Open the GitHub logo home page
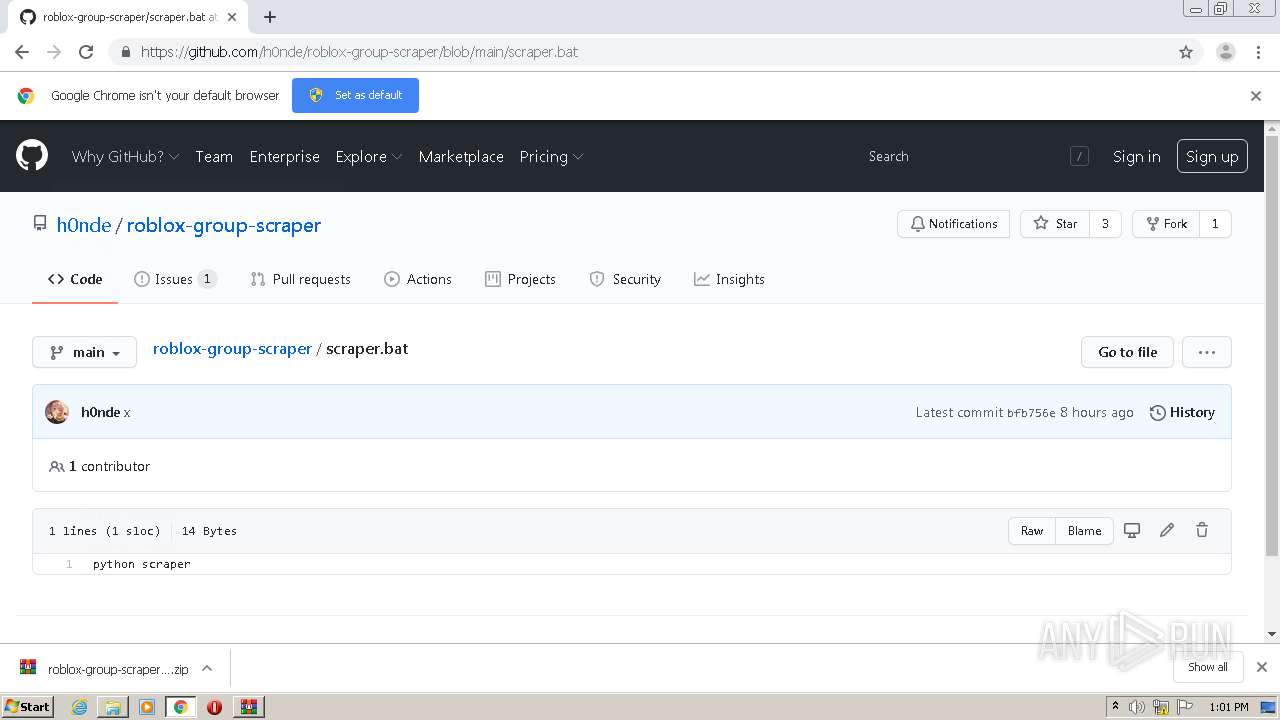The image size is (1280, 720). coord(32,156)
